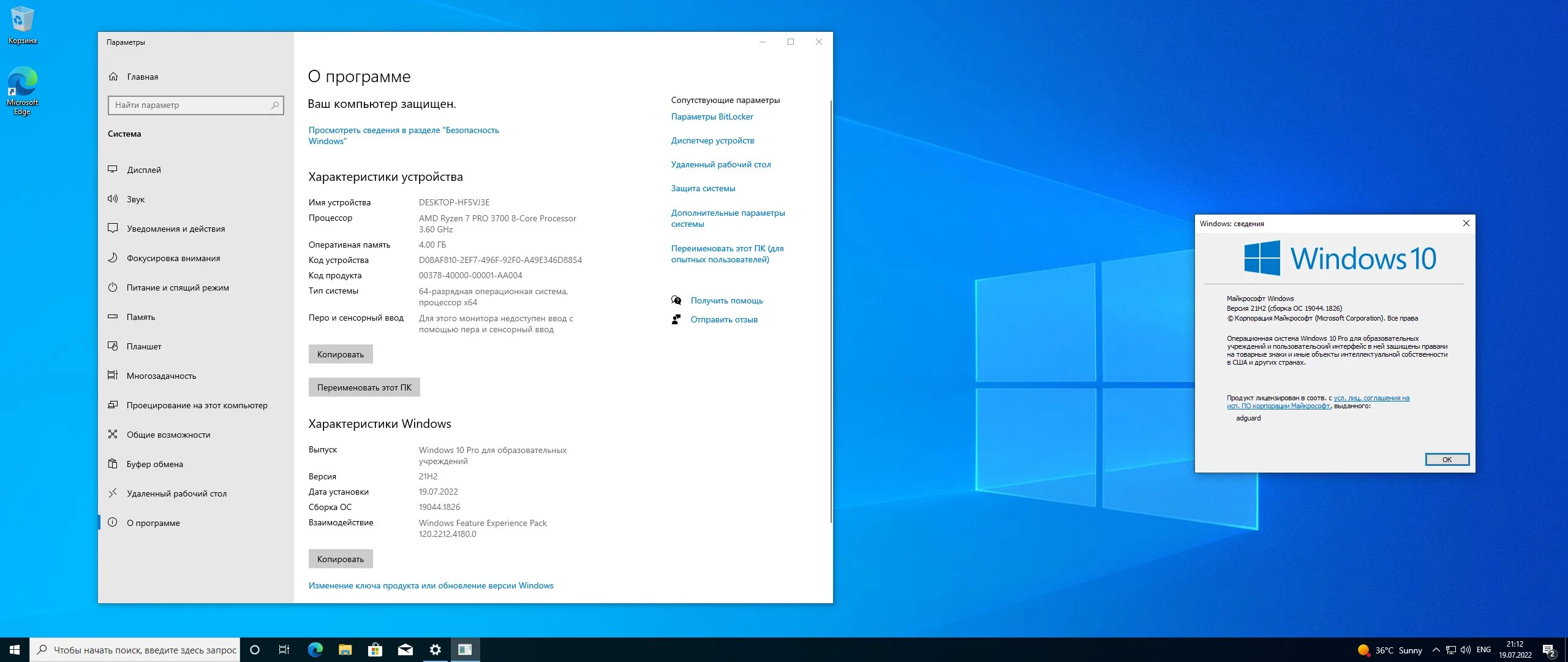Click the Windows product key change link
1568x662 pixels.
[431, 585]
